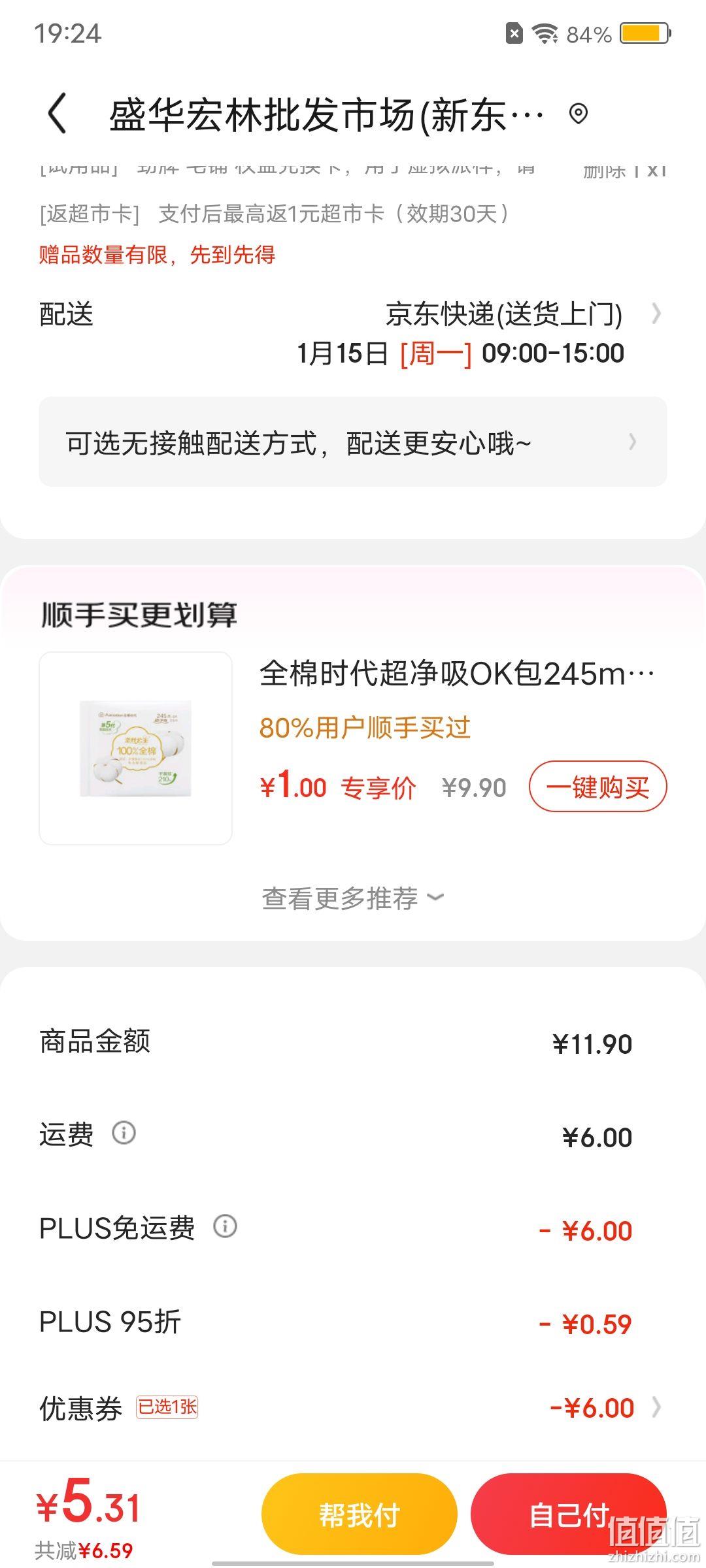This screenshot has width=706, height=1568.
Task: Tap the 盛华宏林批发市场 address title
Action: (326, 115)
